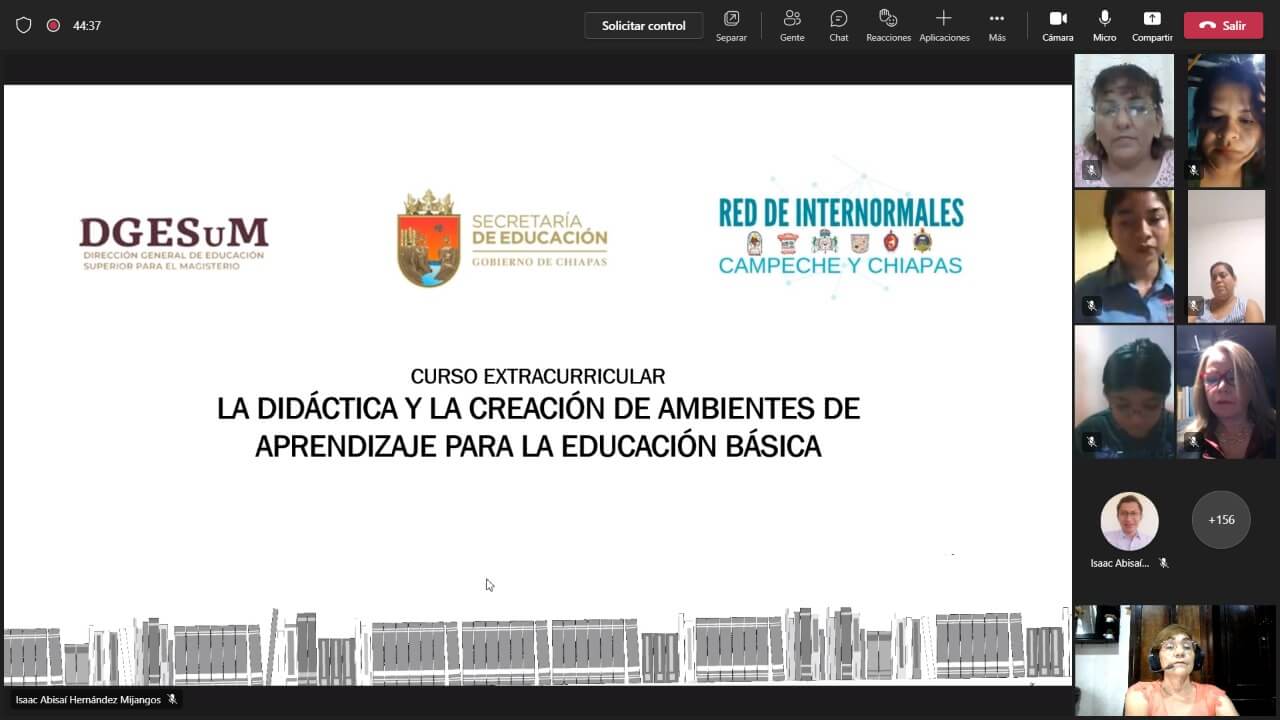Click the Aplicaciones plus icon

[943, 19]
